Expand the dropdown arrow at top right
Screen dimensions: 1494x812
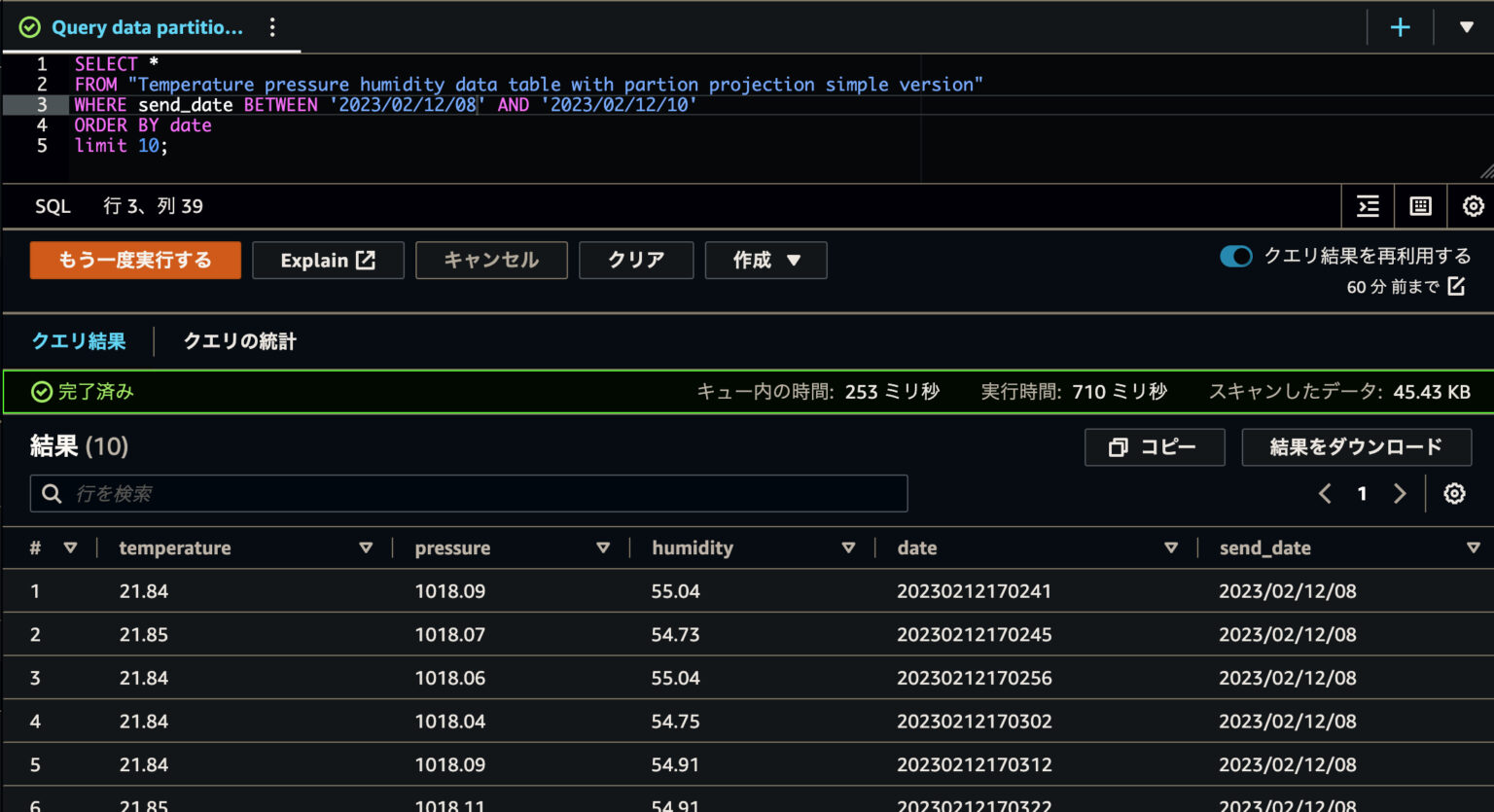[x=1467, y=26]
